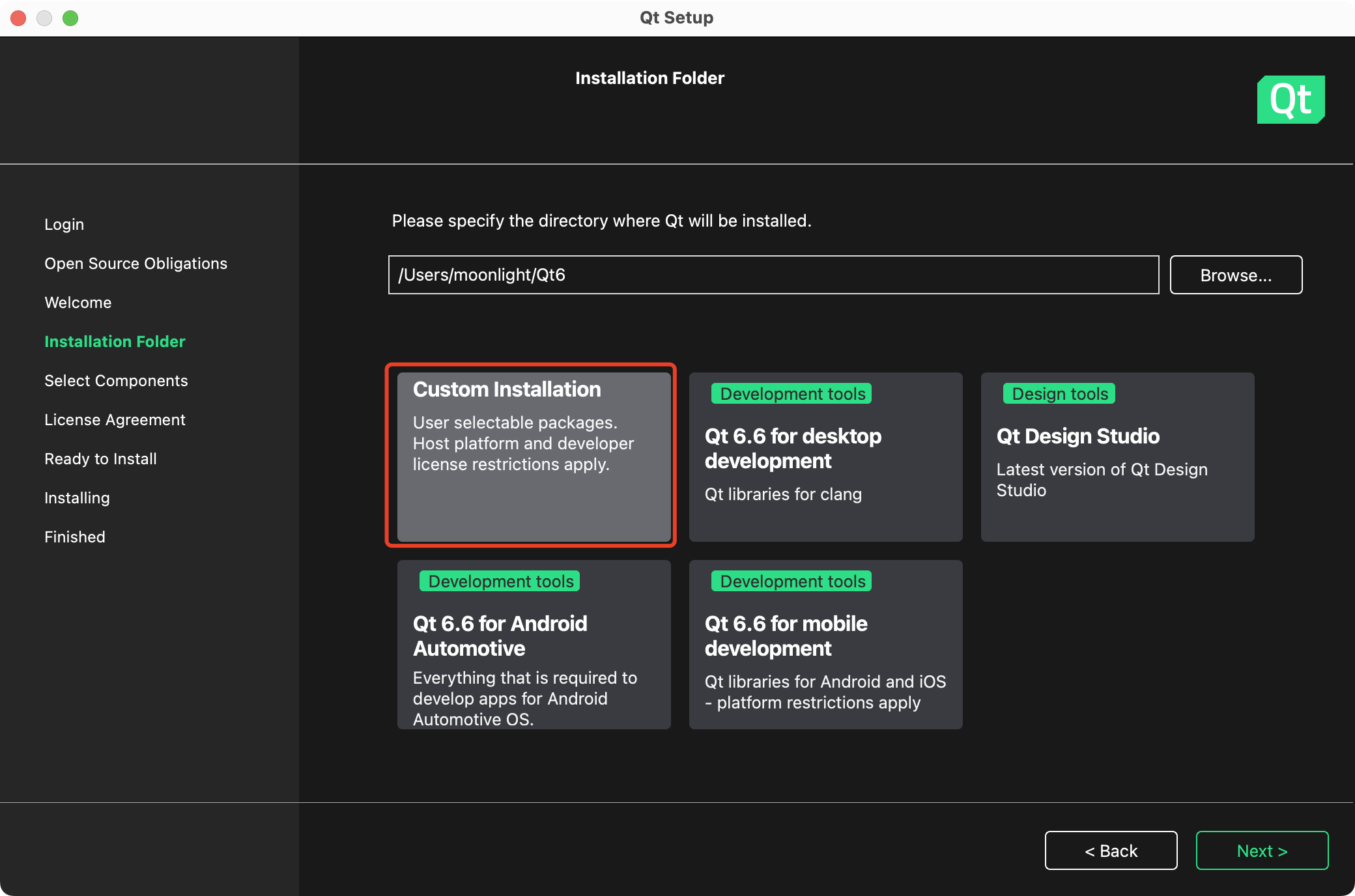Click the Browse... button
This screenshot has width=1355, height=896.
[x=1236, y=275]
